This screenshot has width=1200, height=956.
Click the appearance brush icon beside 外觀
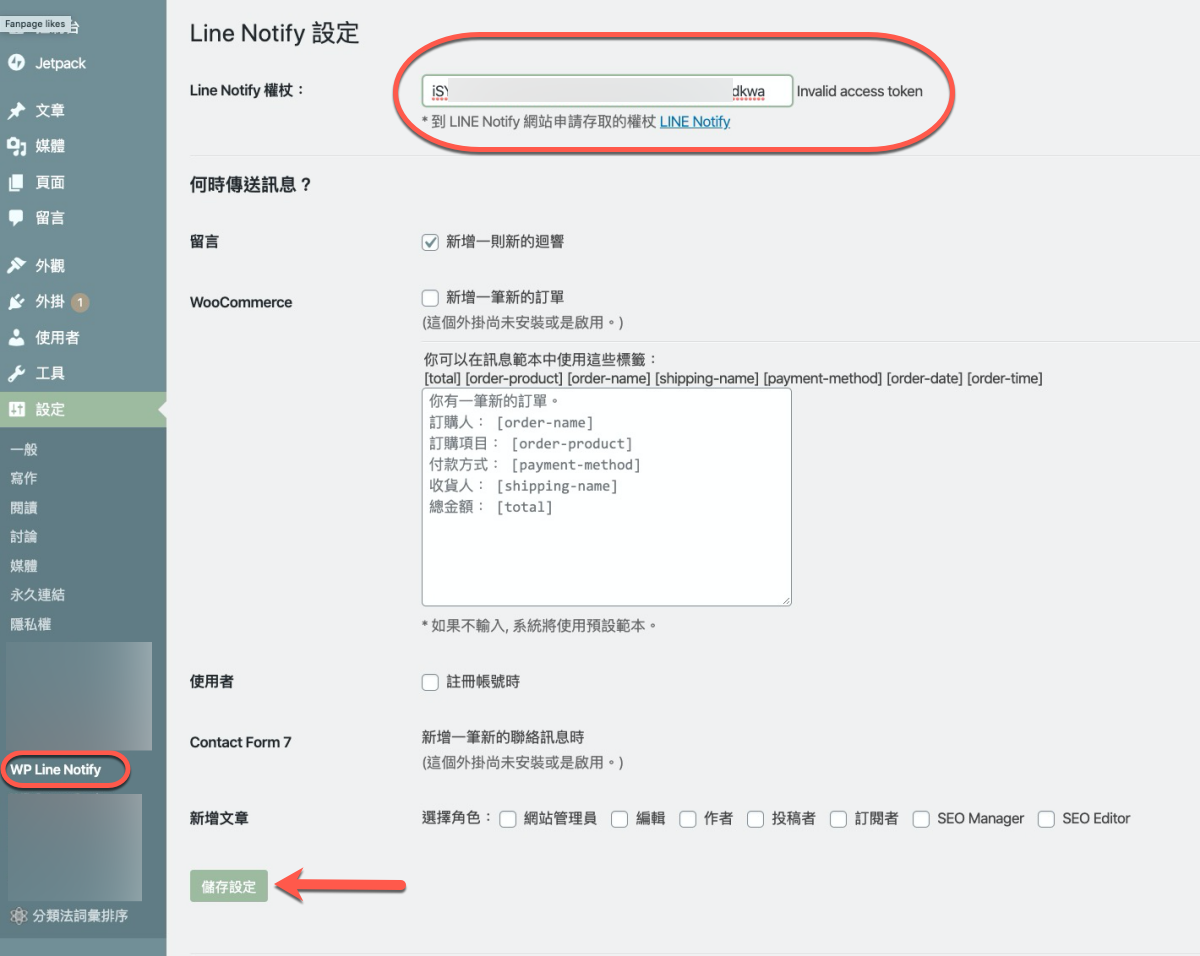coord(16,266)
